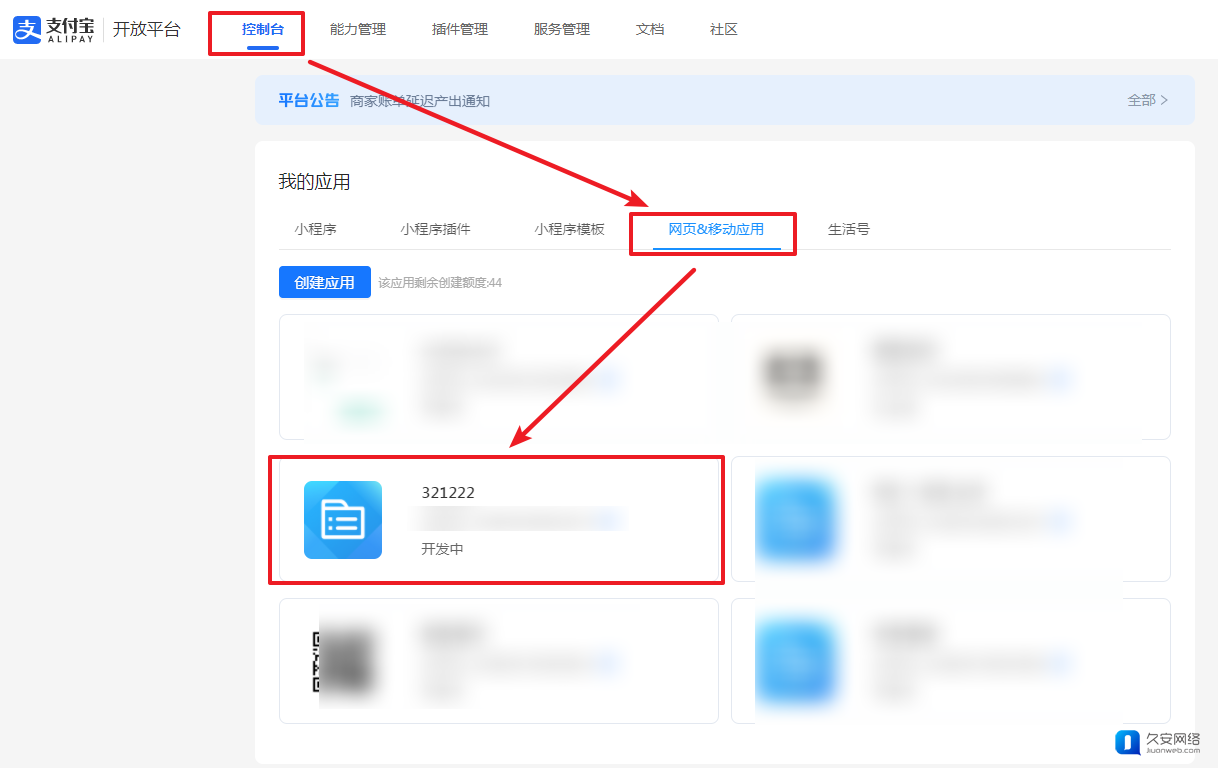Switch to the 小程序 tab
Screen dimensions: 1218x768
(x=316, y=229)
